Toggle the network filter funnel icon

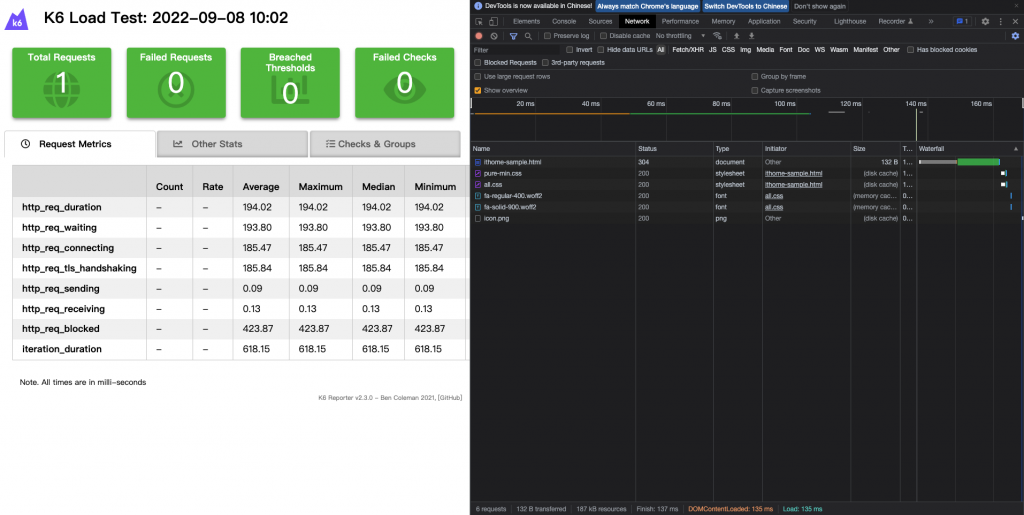(513, 36)
